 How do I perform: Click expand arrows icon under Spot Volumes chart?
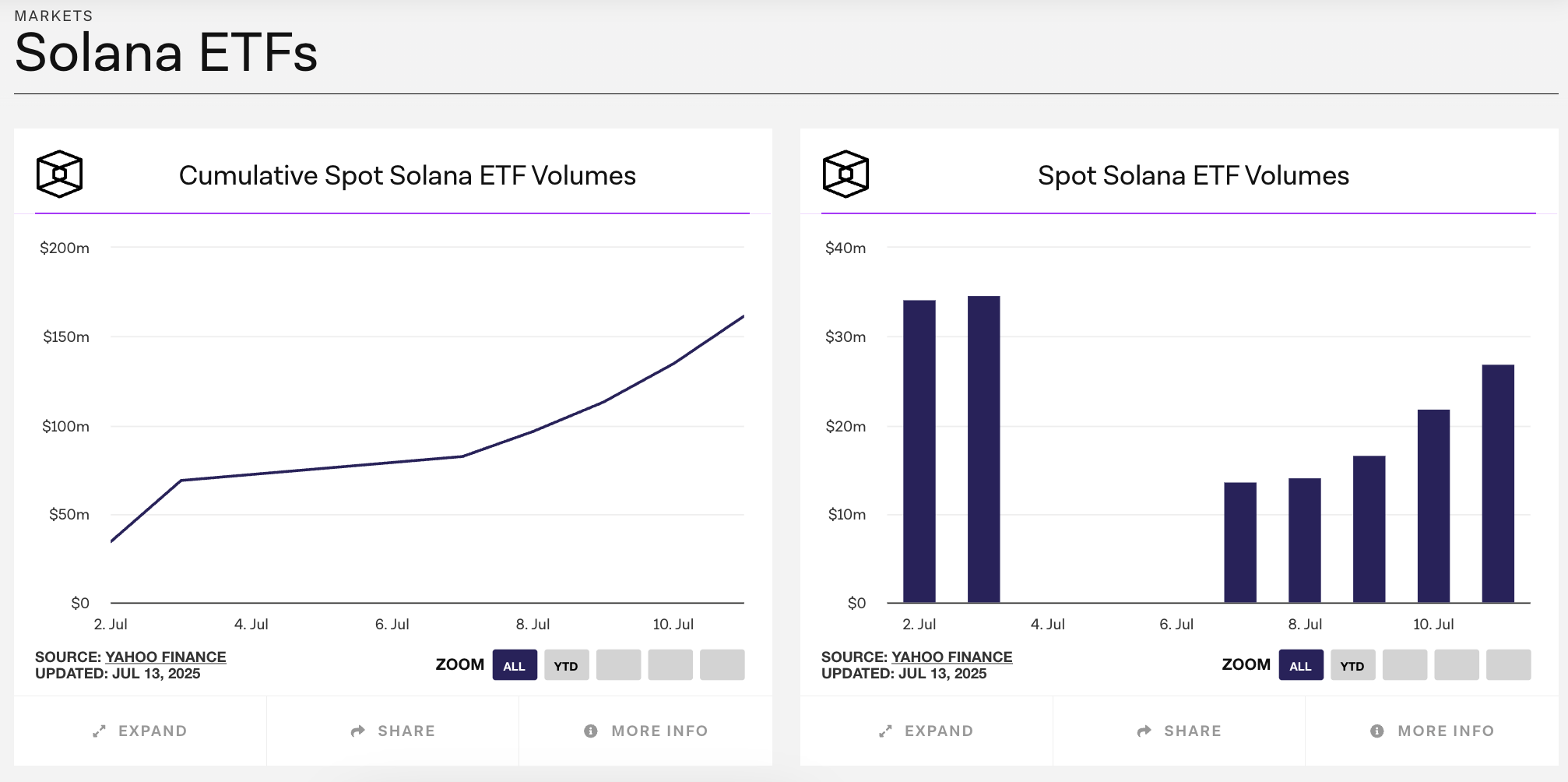[886, 731]
